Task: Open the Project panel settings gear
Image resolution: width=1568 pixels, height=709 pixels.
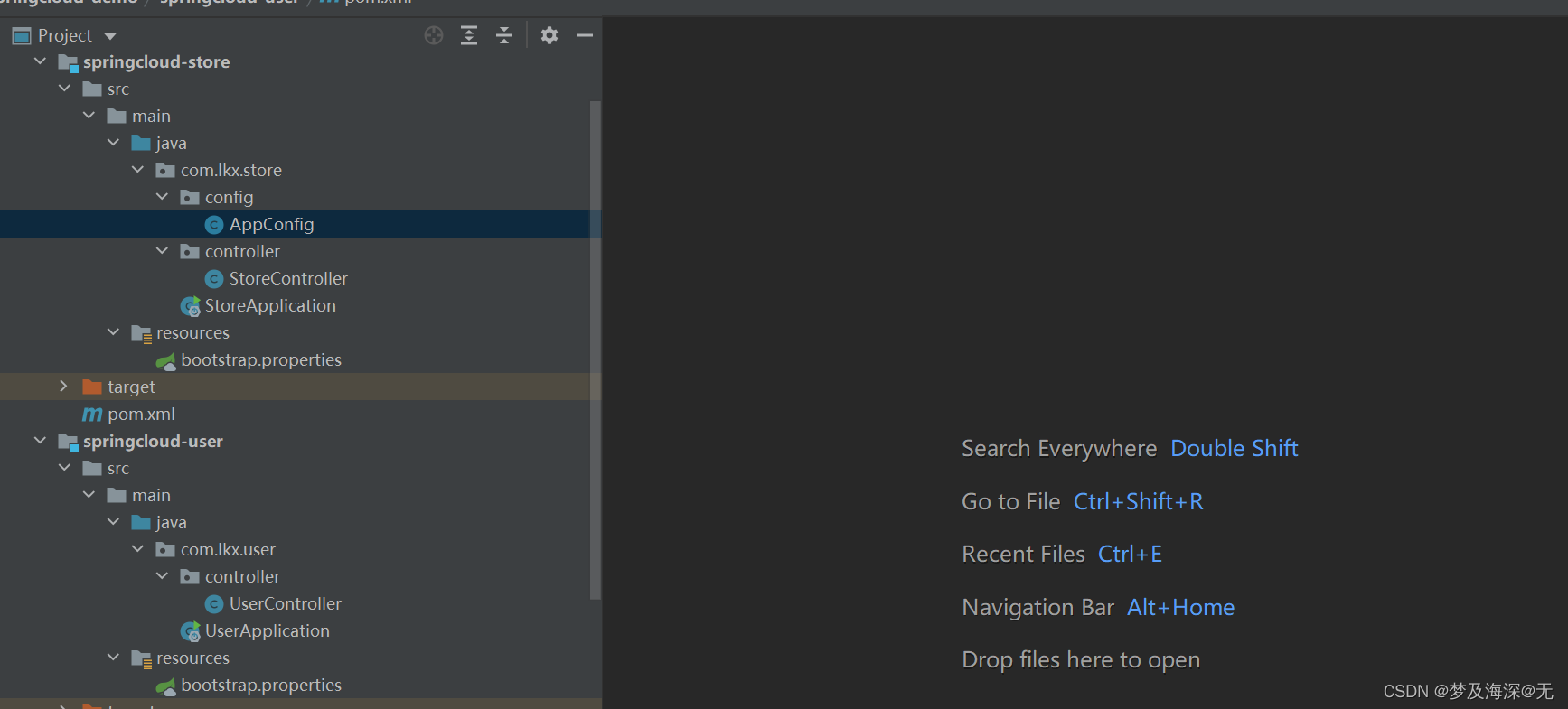Action: (549, 35)
